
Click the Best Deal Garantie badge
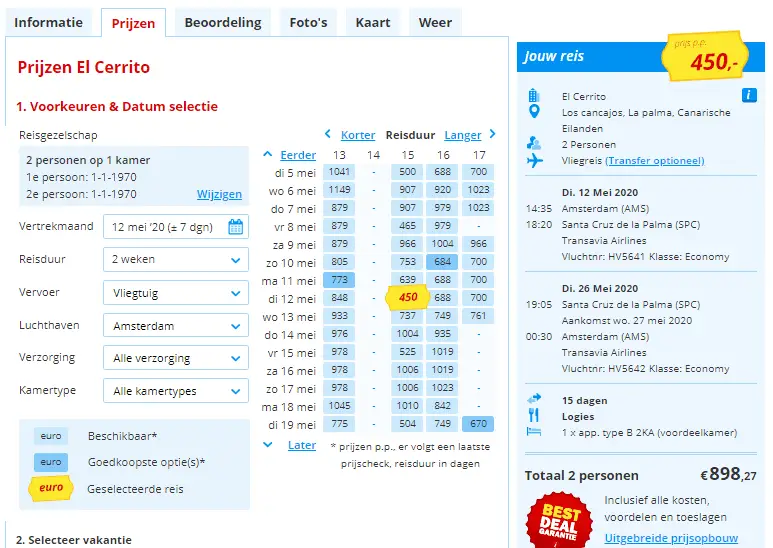tap(560, 520)
